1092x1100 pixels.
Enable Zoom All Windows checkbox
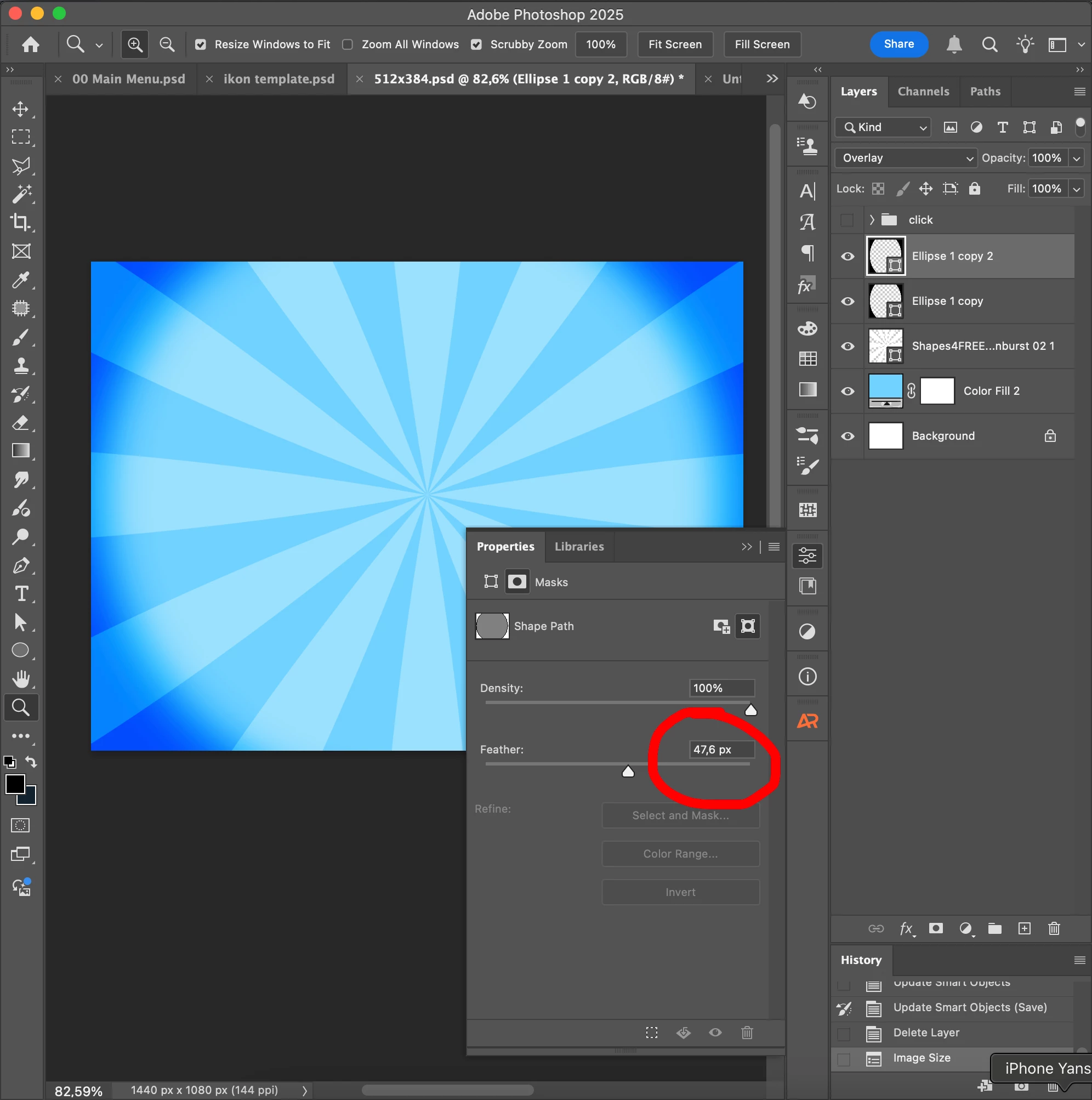[348, 44]
